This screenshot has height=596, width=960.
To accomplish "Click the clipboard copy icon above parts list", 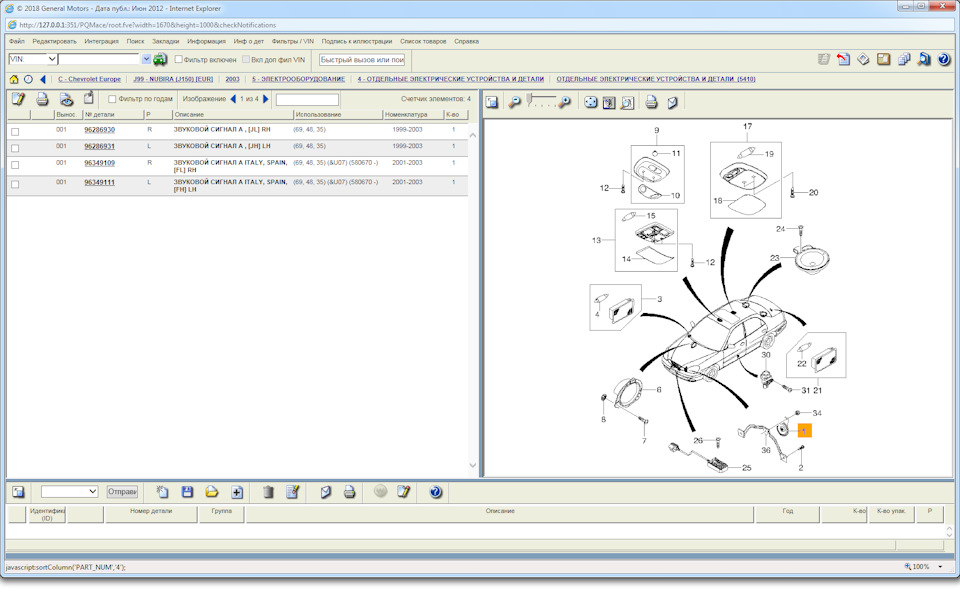I will [89, 98].
